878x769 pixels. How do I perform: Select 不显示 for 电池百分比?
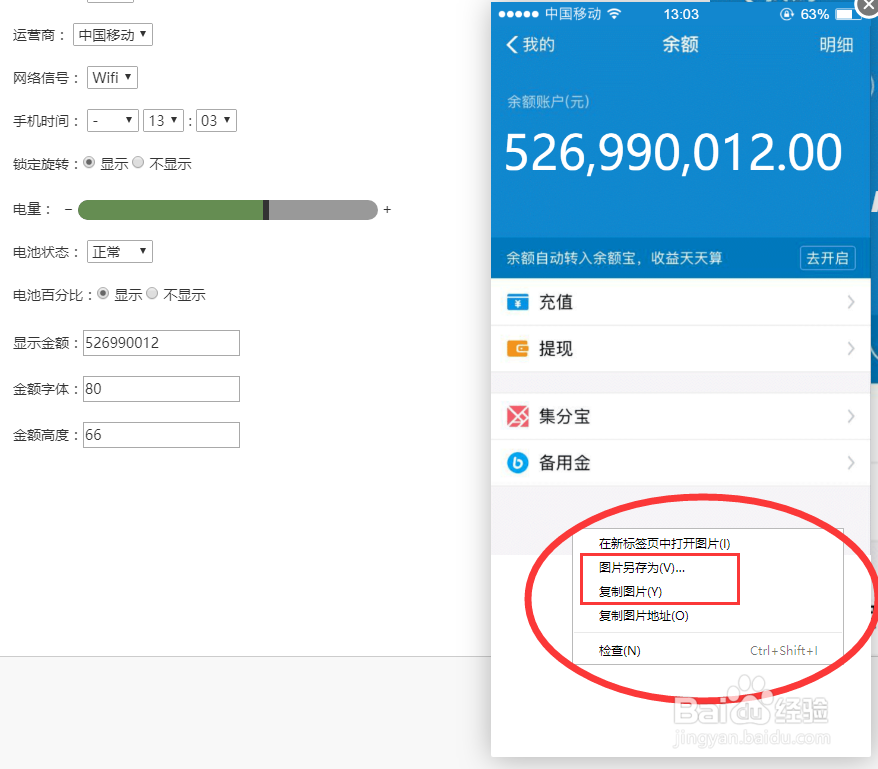pyautogui.click(x=152, y=293)
